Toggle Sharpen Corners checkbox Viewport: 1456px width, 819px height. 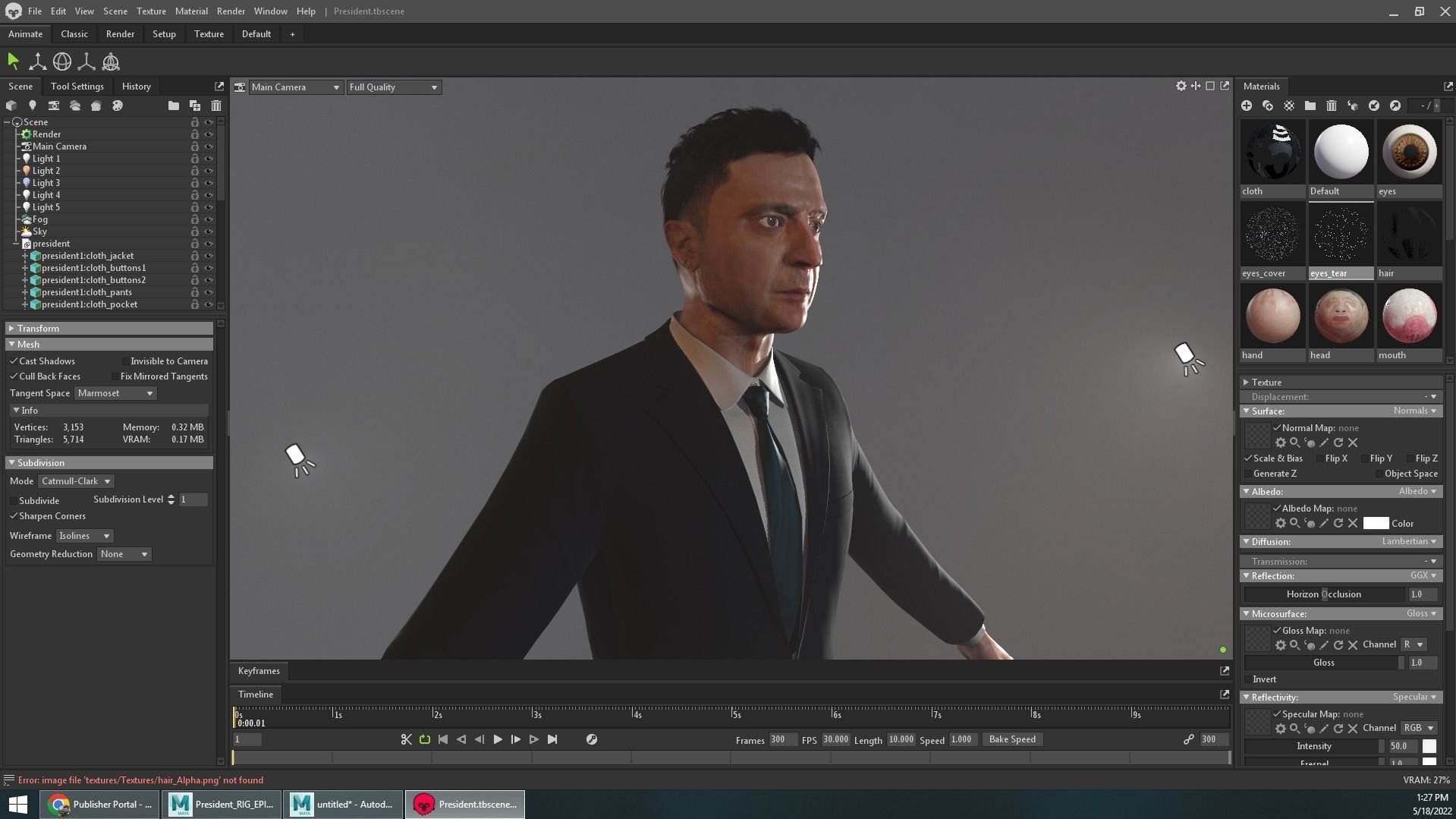coord(14,516)
